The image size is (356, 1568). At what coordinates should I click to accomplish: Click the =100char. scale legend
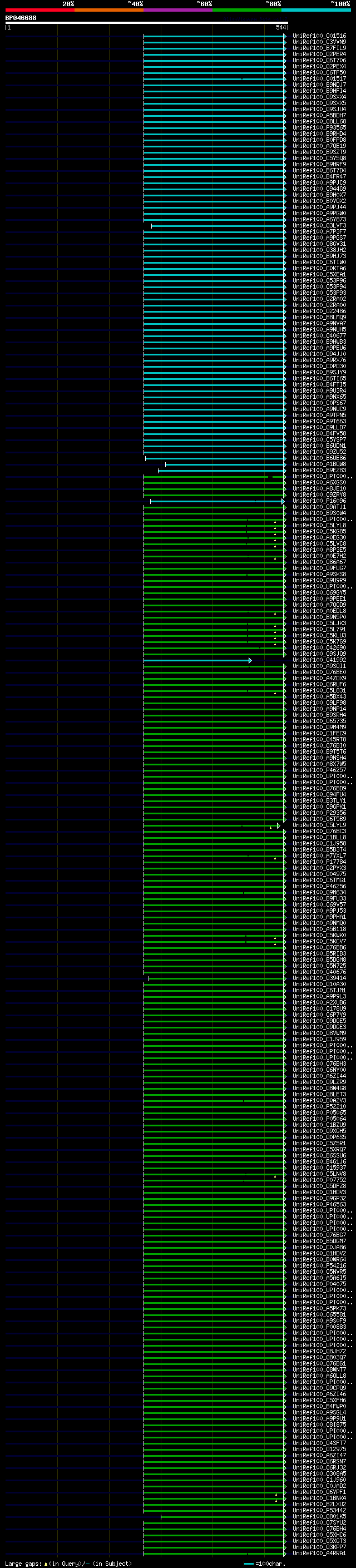(x=265, y=1564)
